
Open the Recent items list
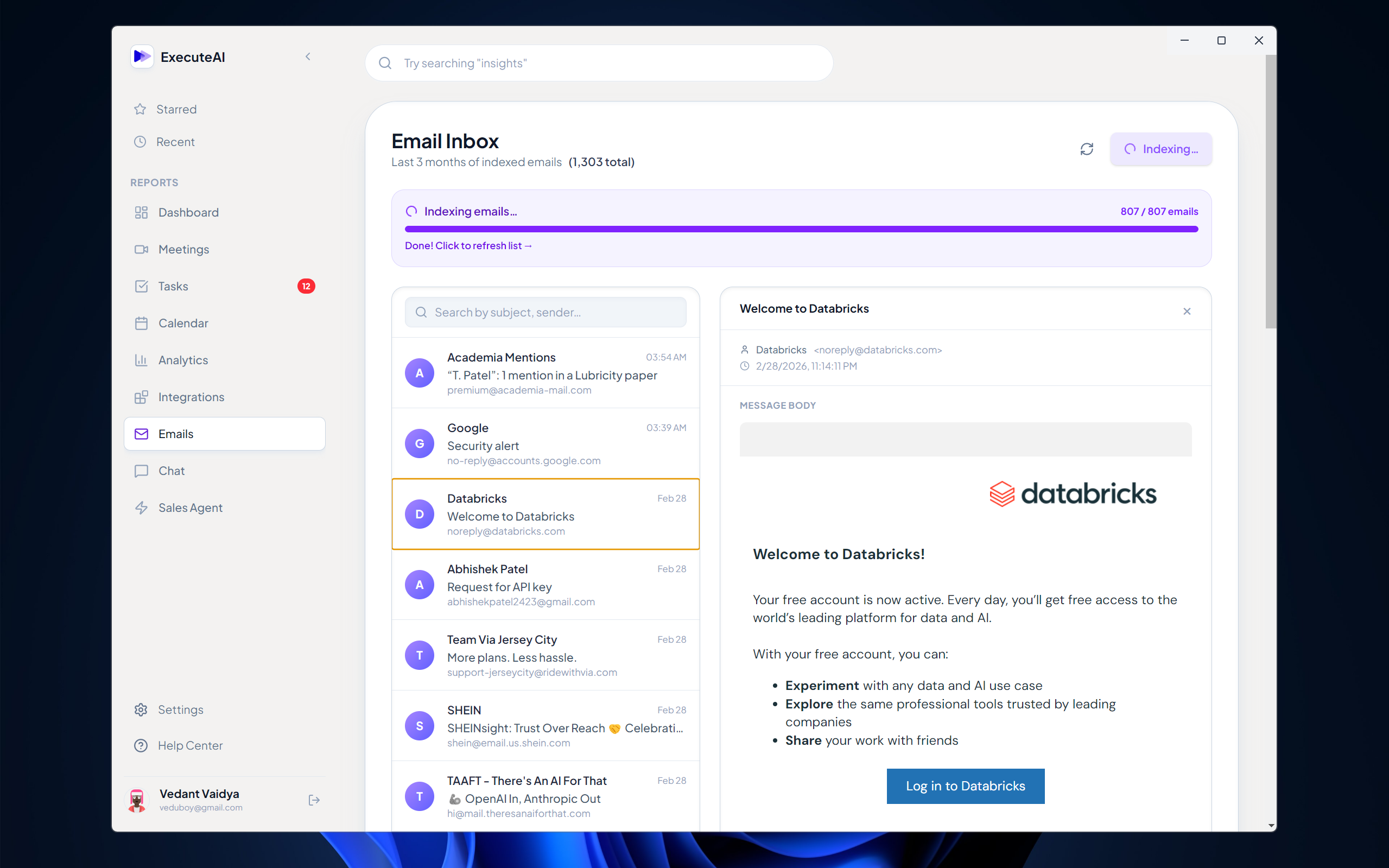coord(175,142)
